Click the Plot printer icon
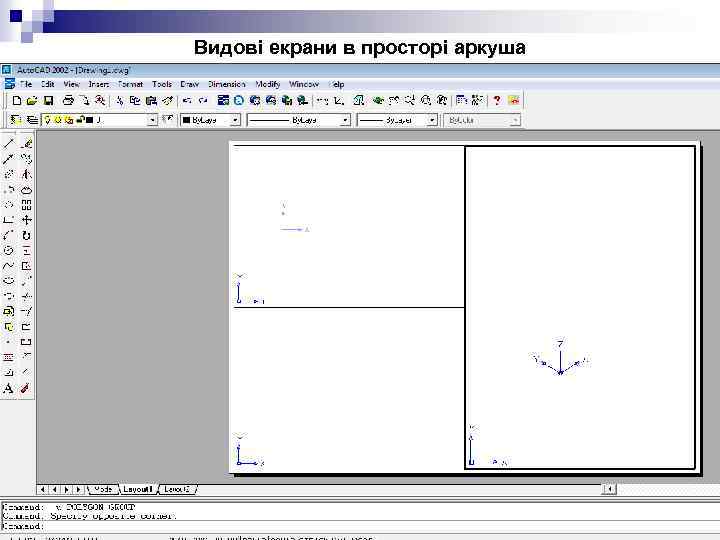This screenshot has height=540, width=720. [x=68, y=100]
